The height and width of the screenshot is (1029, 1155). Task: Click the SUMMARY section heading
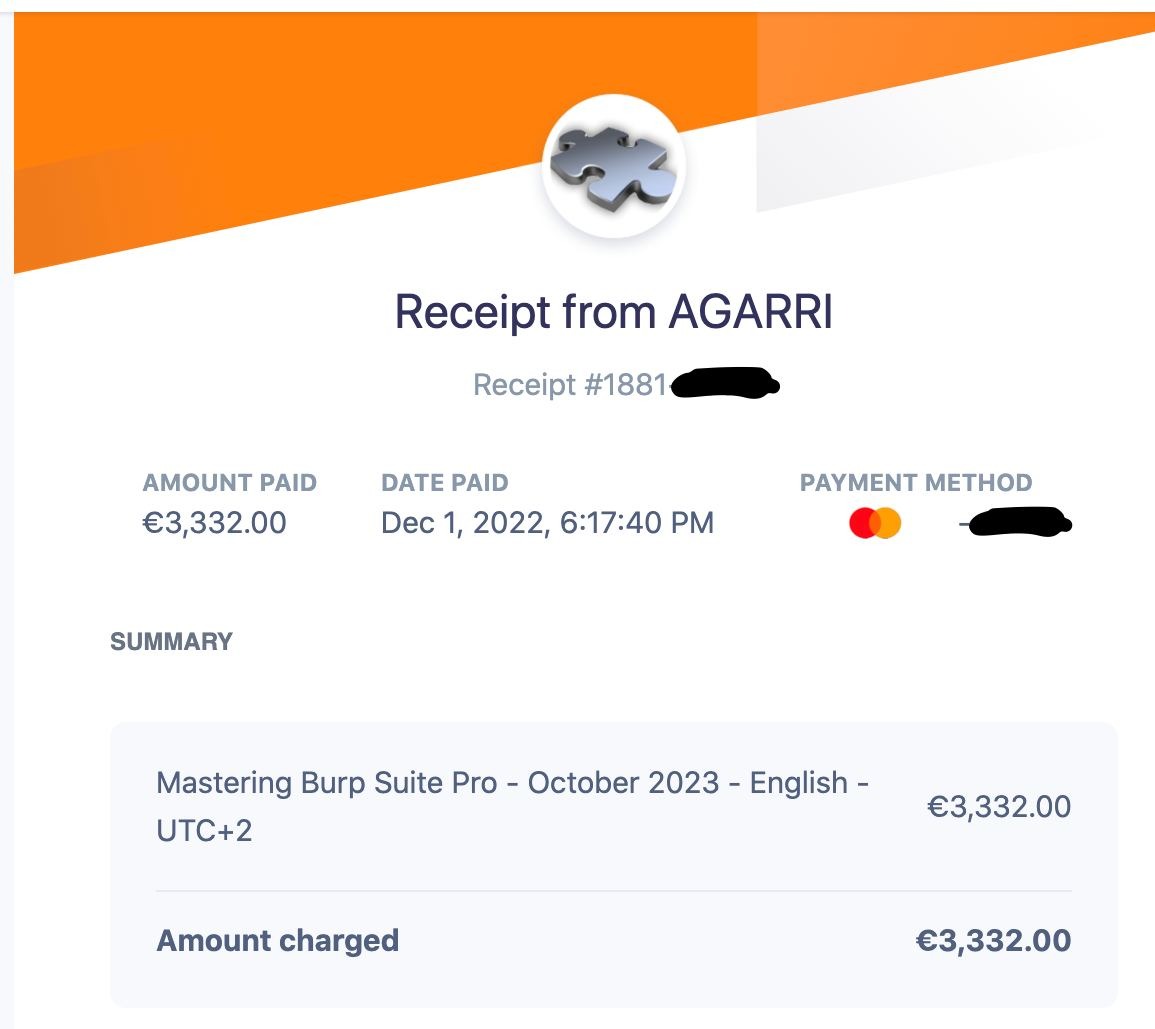pos(171,642)
